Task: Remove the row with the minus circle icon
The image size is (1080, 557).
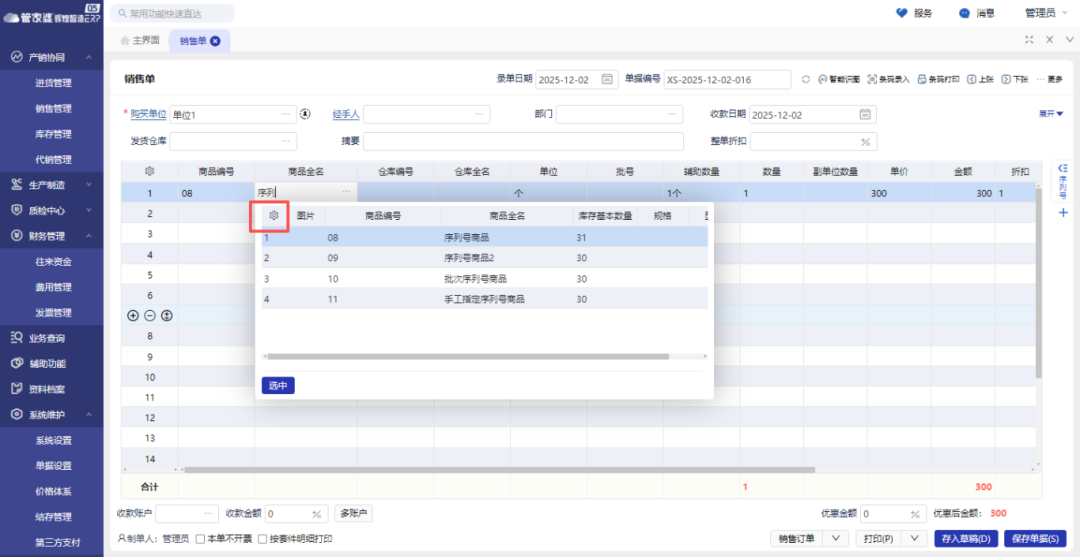Action: (x=150, y=315)
